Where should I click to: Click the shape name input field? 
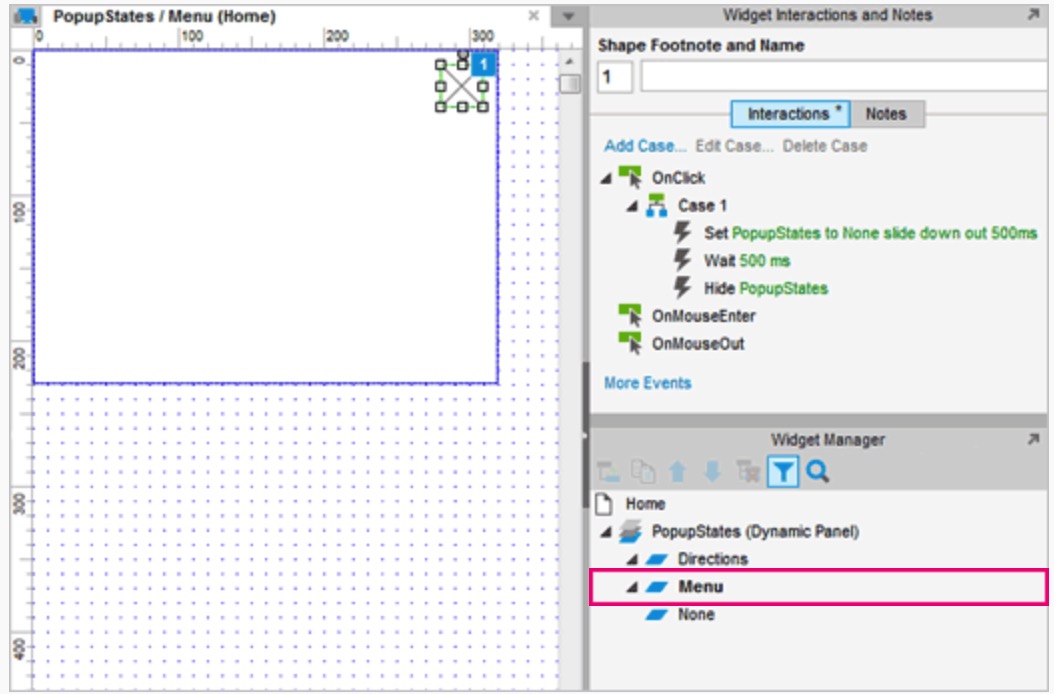(x=844, y=77)
